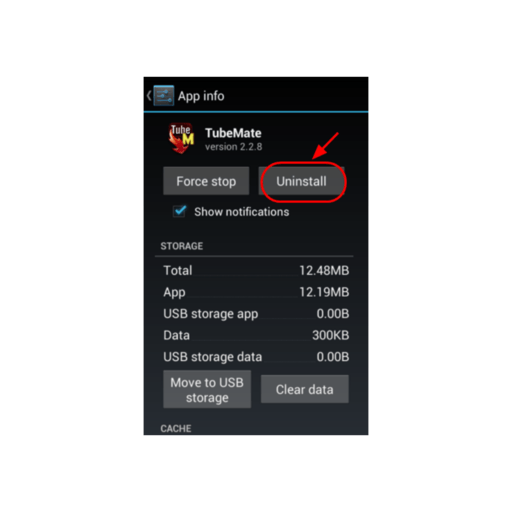Tap the back chevron beside App info
Image resolution: width=512 pixels, height=512 pixels.
click(149, 96)
